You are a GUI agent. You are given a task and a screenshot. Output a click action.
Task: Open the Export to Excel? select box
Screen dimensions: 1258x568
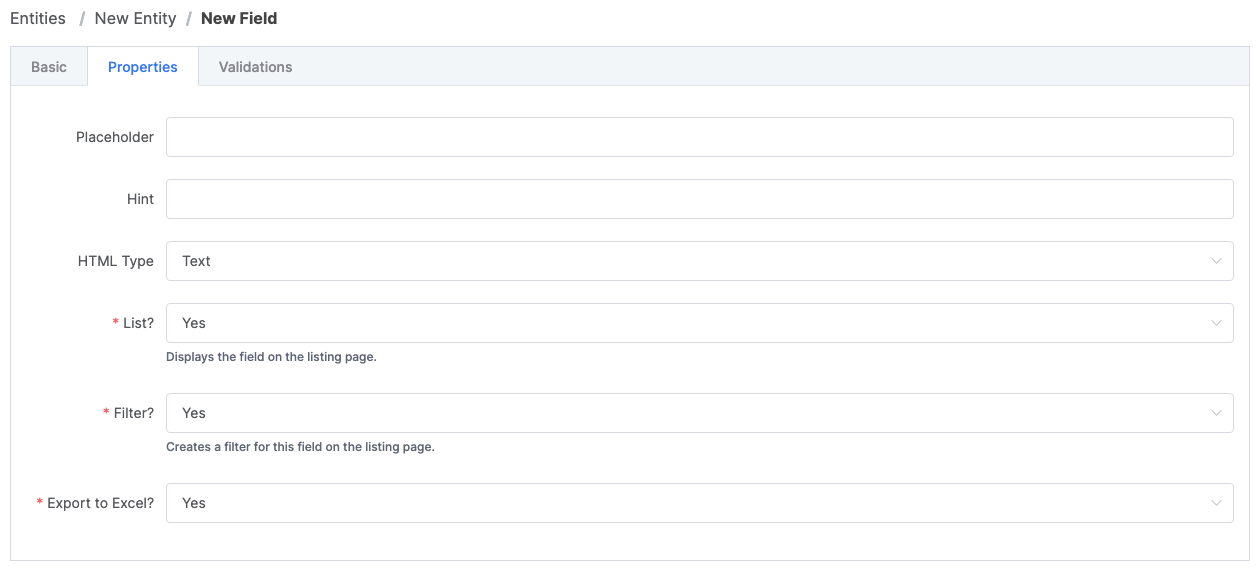coord(690,503)
